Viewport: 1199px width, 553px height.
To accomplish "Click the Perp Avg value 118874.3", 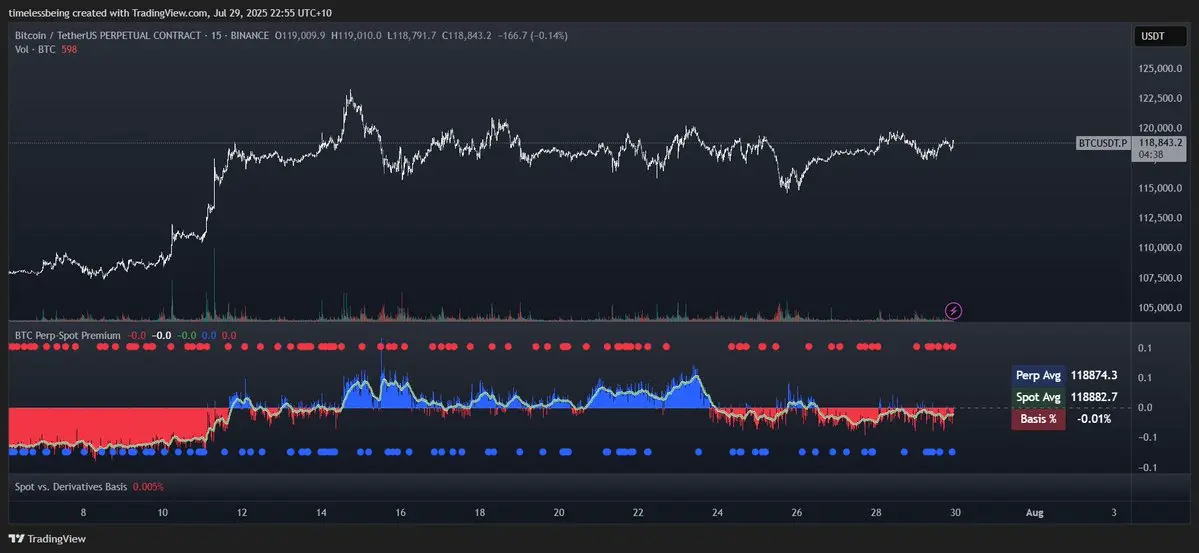I will point(1093,376).
